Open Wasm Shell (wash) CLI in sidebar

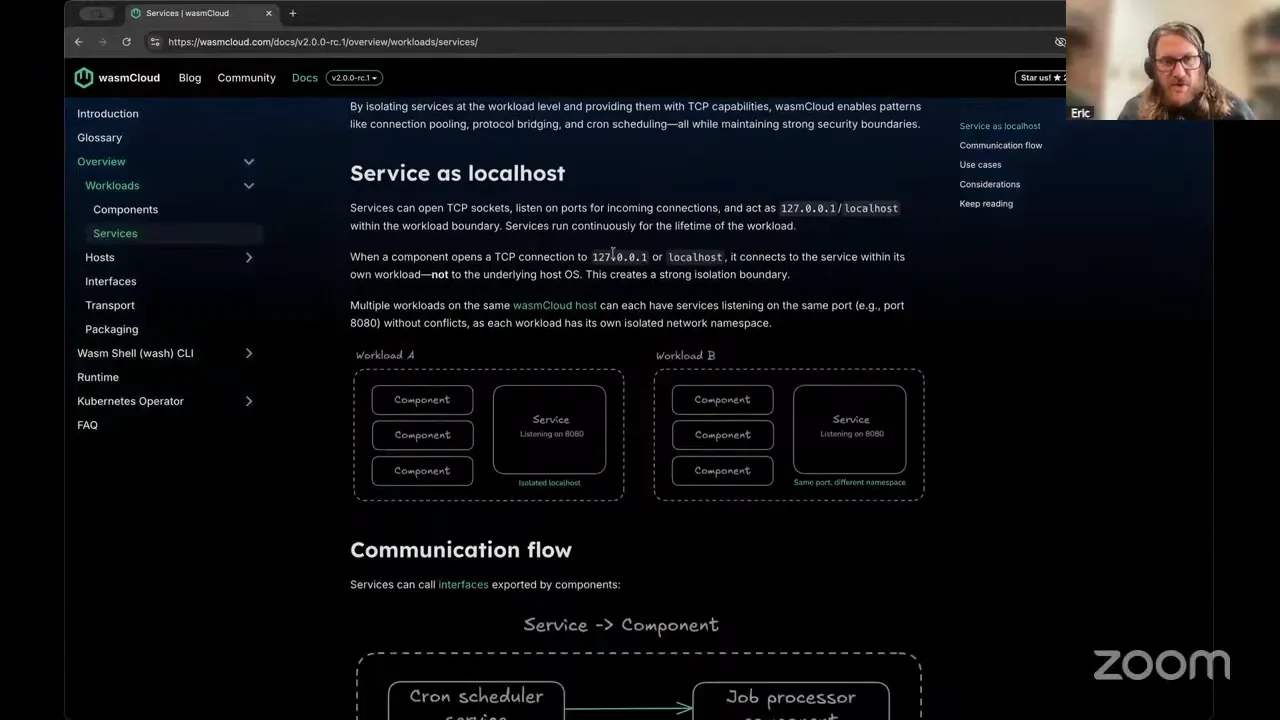coord(135,354)
